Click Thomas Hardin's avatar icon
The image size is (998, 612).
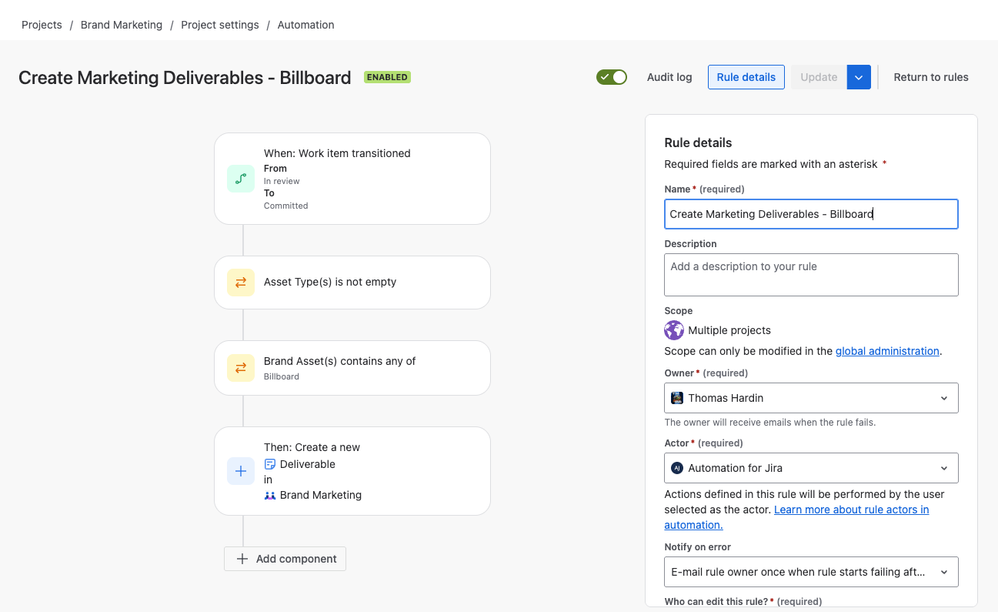[x=677, y=398]
